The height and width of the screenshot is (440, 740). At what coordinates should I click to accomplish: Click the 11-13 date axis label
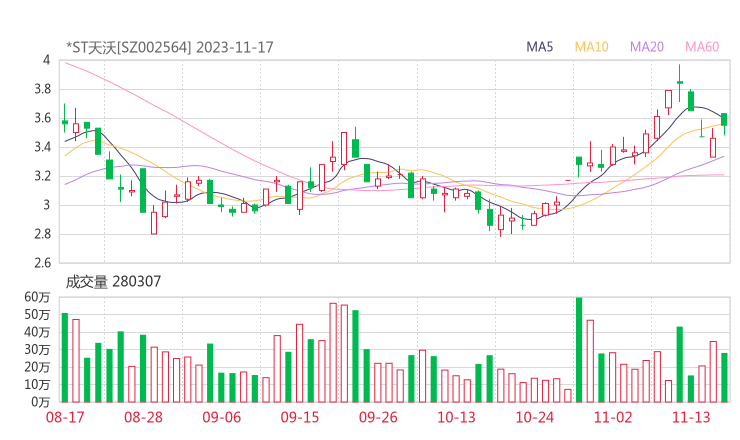click(691, 417)
